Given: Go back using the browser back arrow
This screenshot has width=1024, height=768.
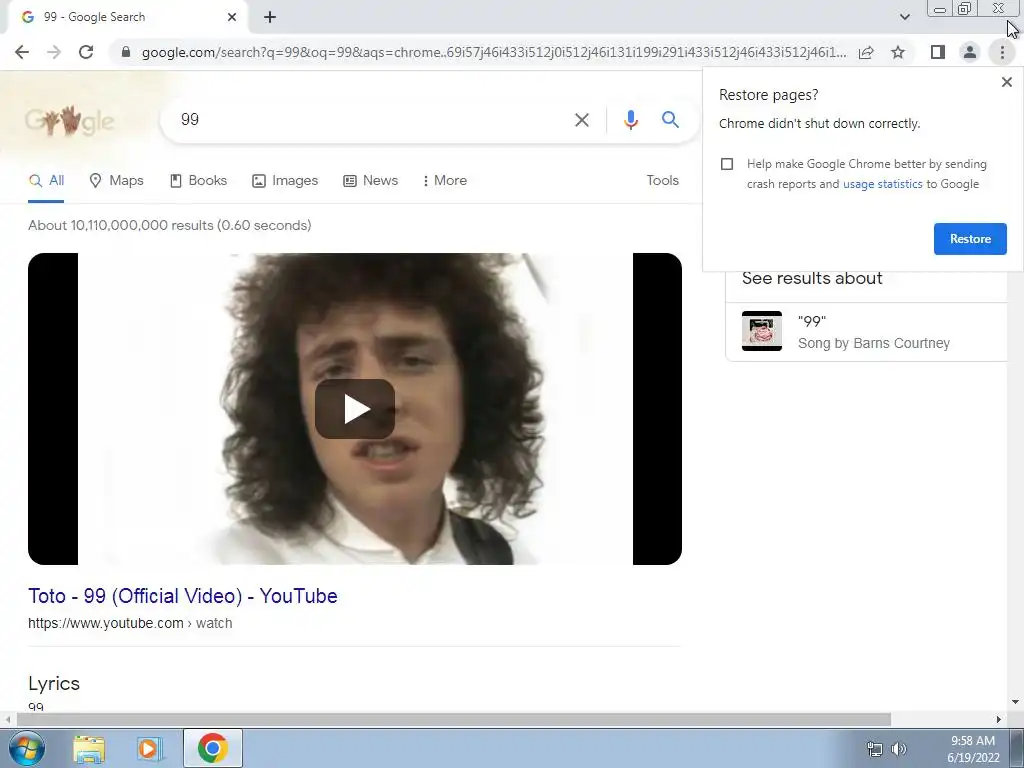Looking at the screenshot, I should [22, 52].
